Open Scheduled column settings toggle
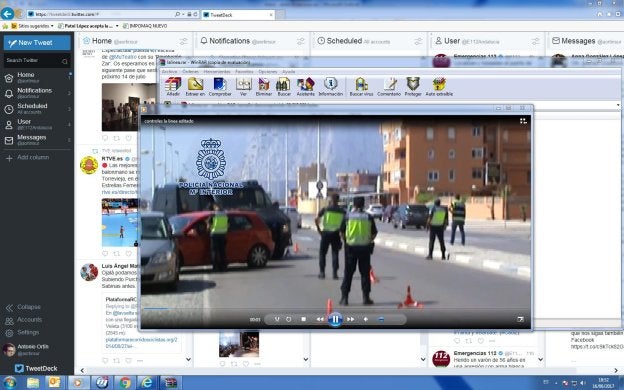 pyautogui.click(x=418, y=41)
